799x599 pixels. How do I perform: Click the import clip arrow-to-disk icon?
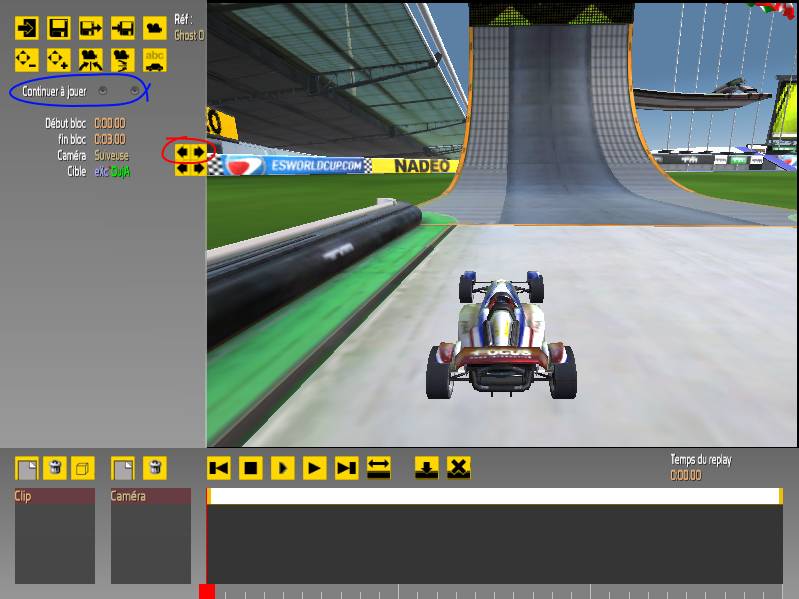point(123,28)
